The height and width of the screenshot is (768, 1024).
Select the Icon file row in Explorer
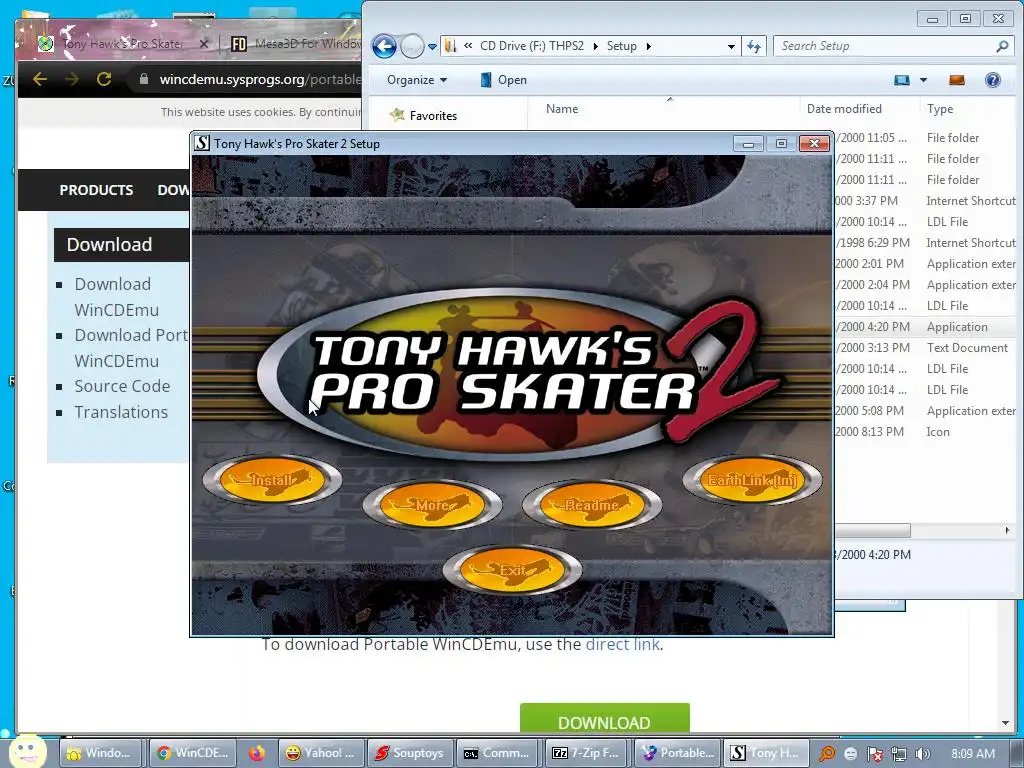(x=926, y=432)
